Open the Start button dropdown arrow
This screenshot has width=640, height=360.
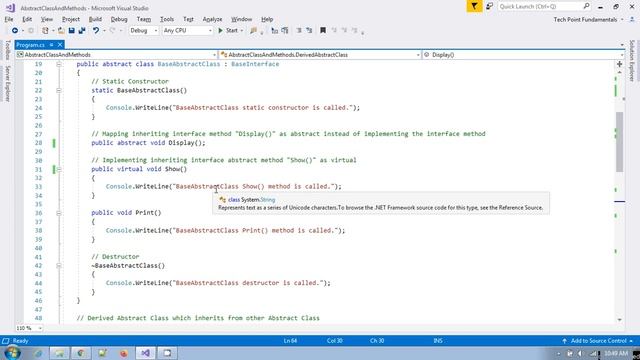coord(242,31)
